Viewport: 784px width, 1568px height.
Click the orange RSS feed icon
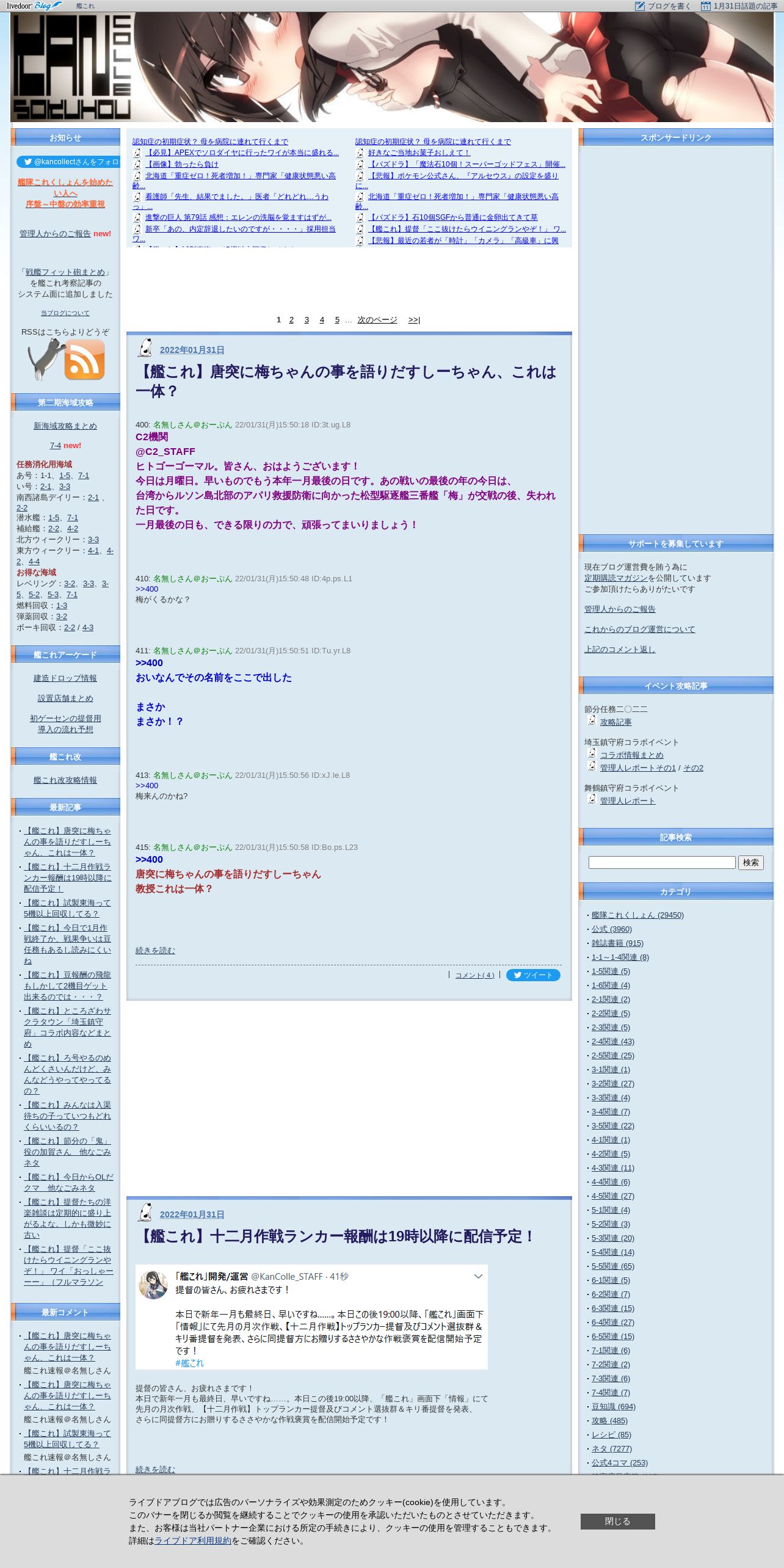(x=84, y=360)
